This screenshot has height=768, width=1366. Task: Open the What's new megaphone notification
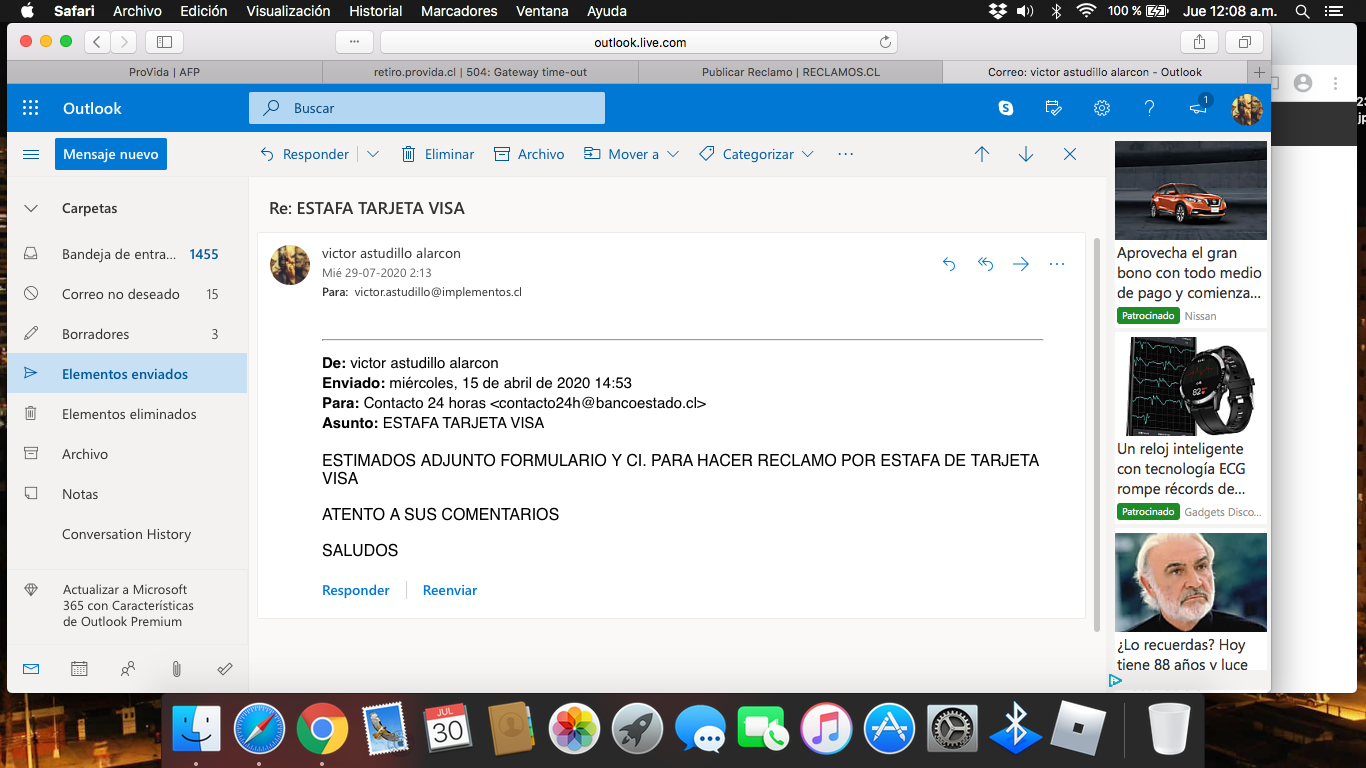[1199, 107]
